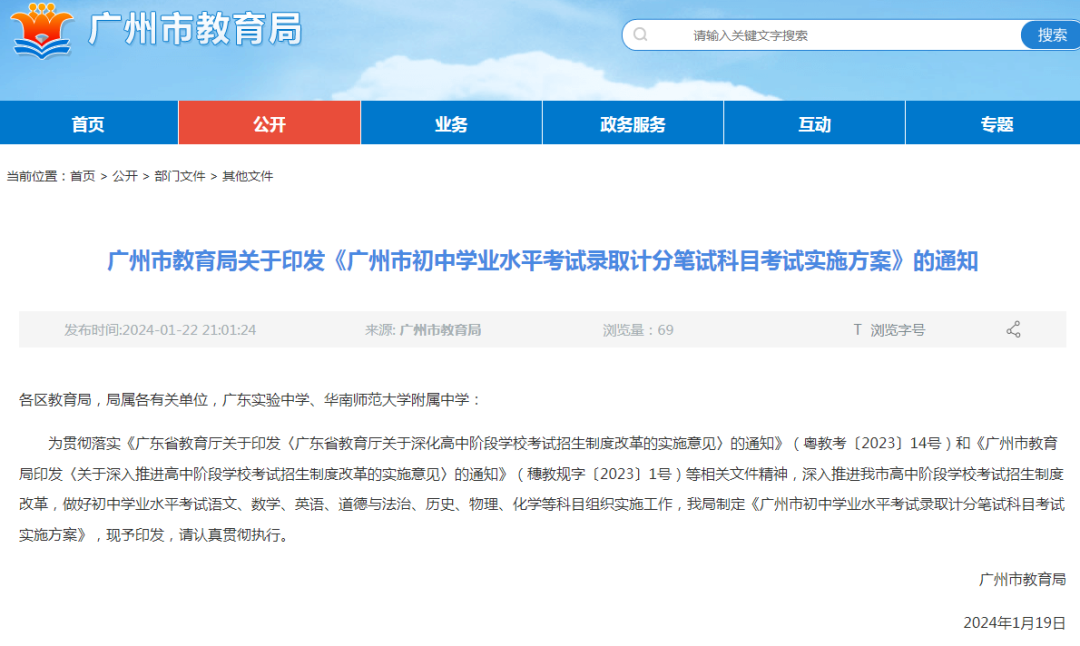
Task: Open the 首页 navigation tab
Action: click(88, 124)
